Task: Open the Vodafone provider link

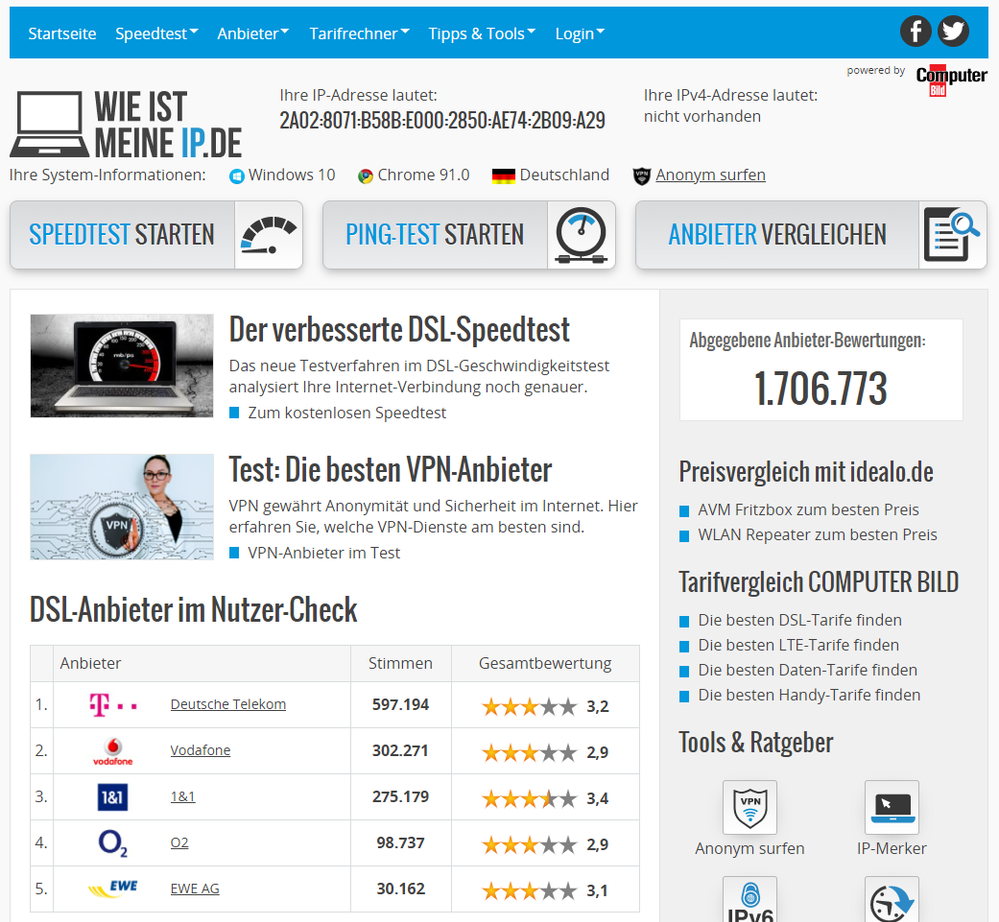Action: point(200,751)
